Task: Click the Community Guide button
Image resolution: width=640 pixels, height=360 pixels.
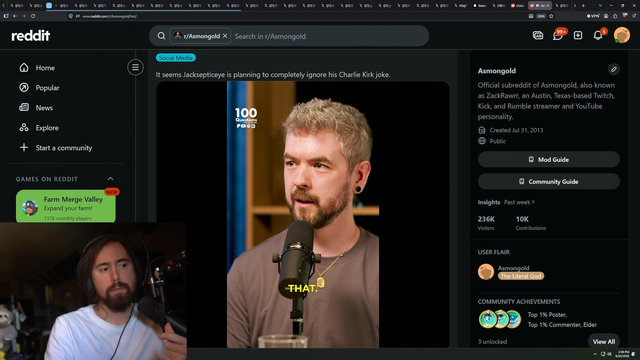Action: pyautogui.click(x=549, y=182)
